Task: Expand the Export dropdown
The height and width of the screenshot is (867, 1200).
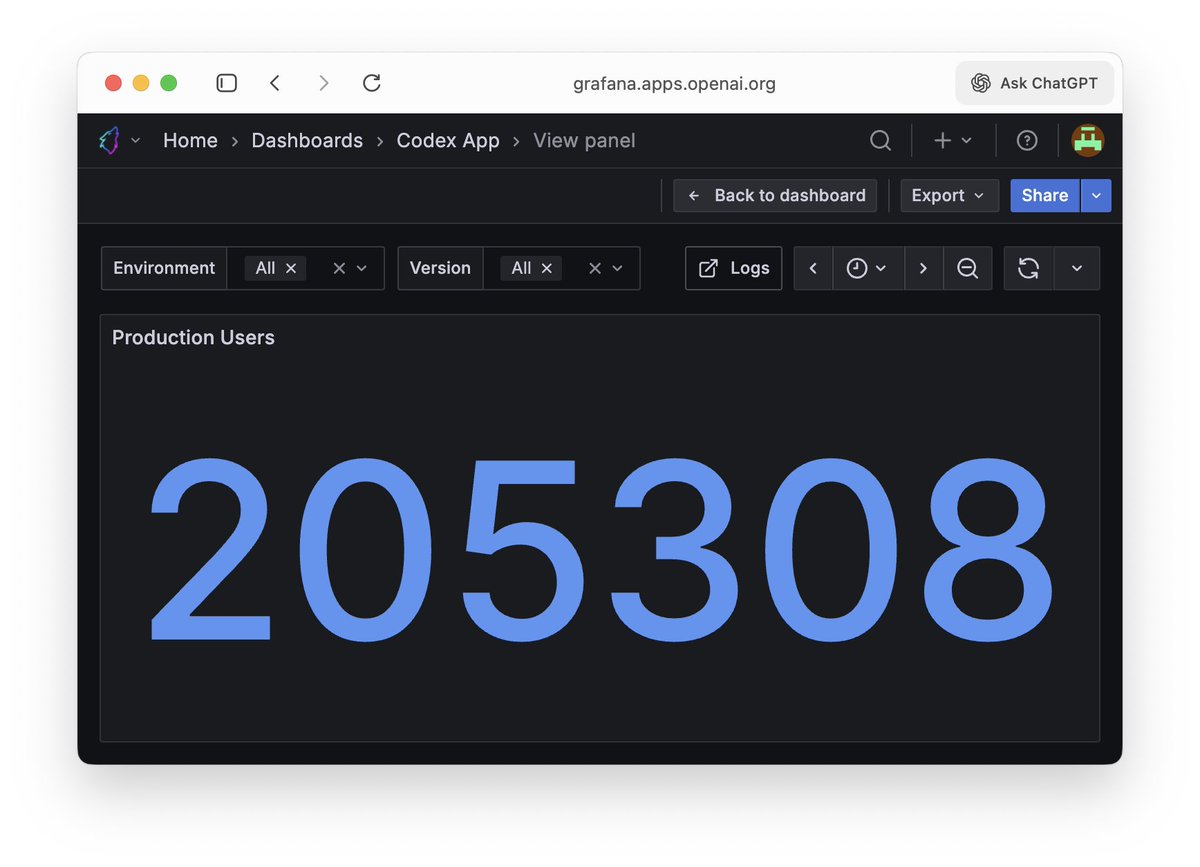Action: pos(948,195)
